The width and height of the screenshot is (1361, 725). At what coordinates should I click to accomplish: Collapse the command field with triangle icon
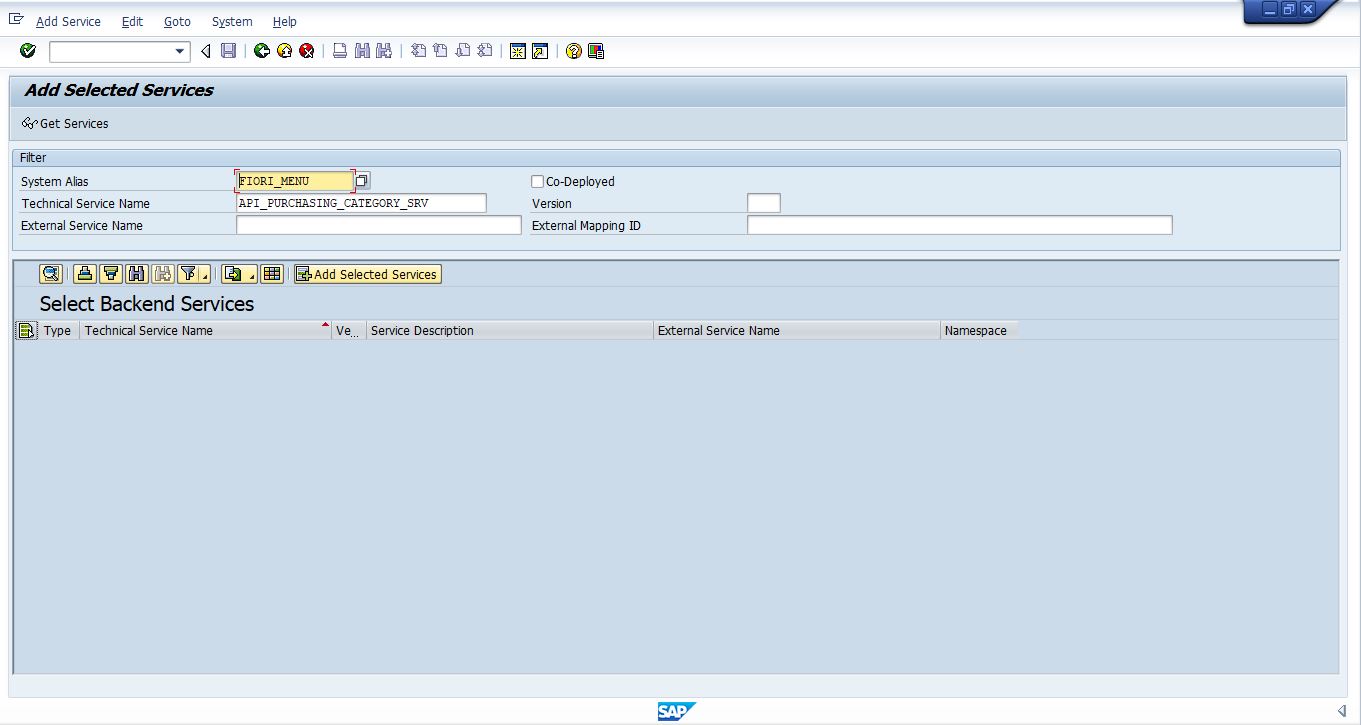[206, 51]
